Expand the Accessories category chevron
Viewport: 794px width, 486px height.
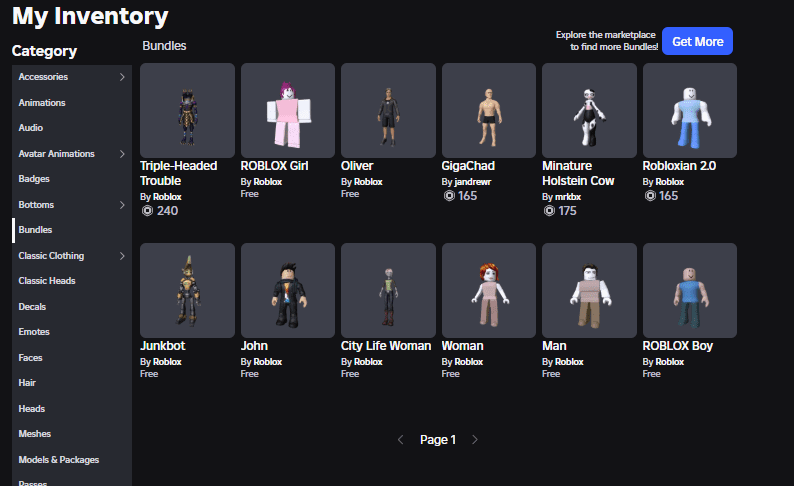click(122, 77)
